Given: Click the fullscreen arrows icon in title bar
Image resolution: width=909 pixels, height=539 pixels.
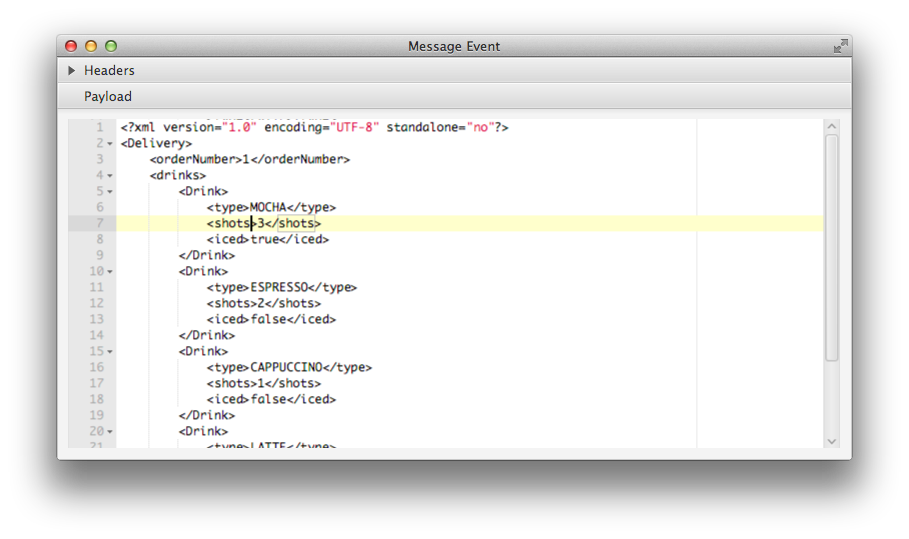Looking at the screenshot, I should click(841, 46).
